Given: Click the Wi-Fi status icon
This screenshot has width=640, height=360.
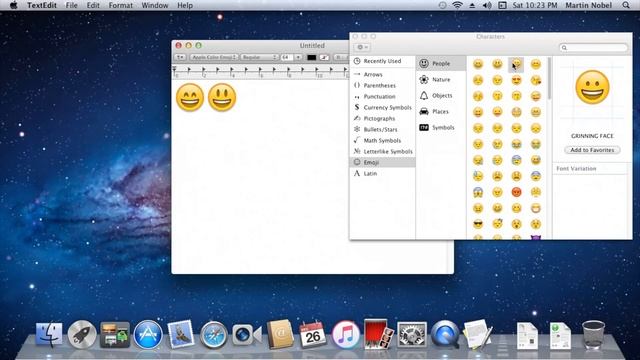Looking at the screenshot, I should [x=458, y=5].
